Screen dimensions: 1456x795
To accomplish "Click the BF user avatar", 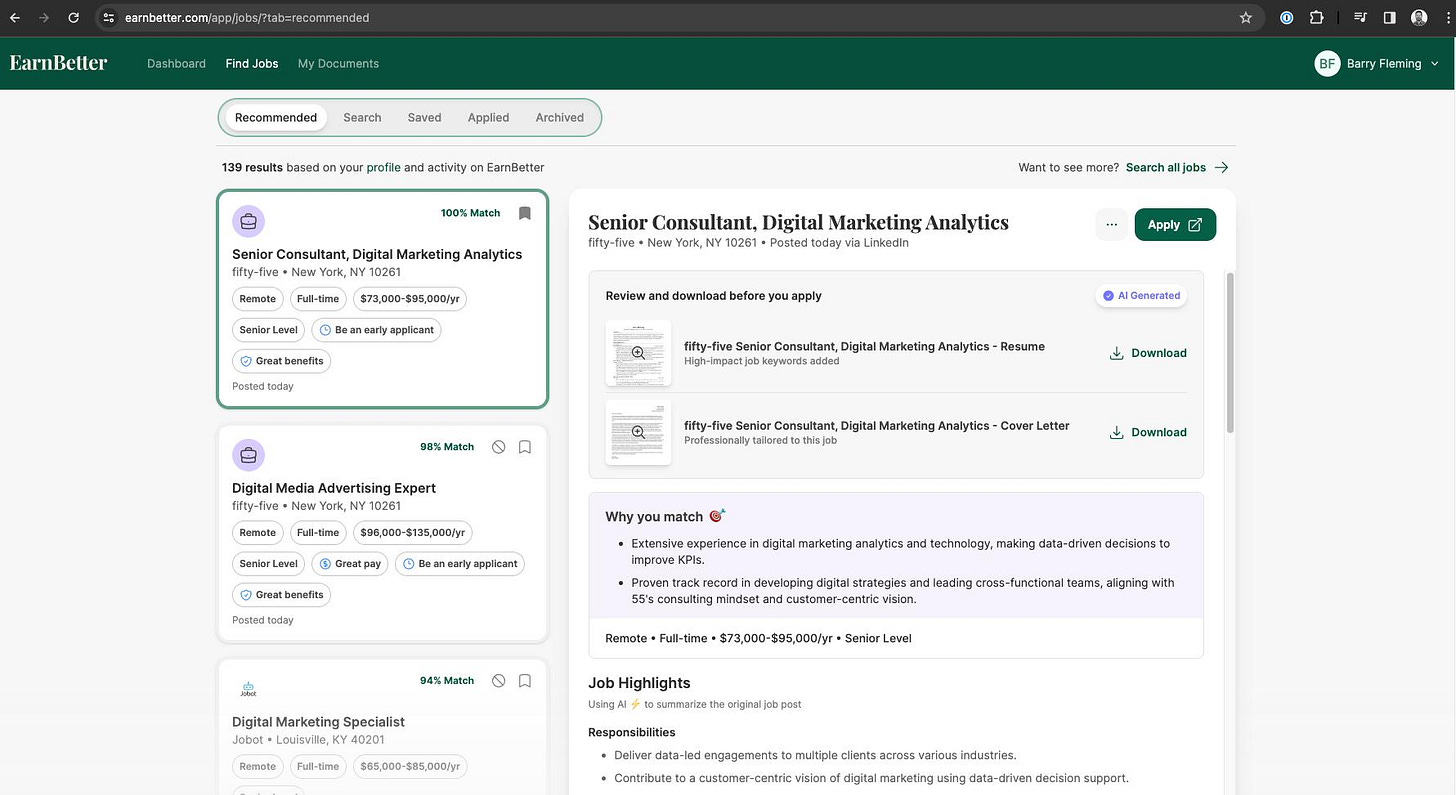I will tap(1327, 63).
